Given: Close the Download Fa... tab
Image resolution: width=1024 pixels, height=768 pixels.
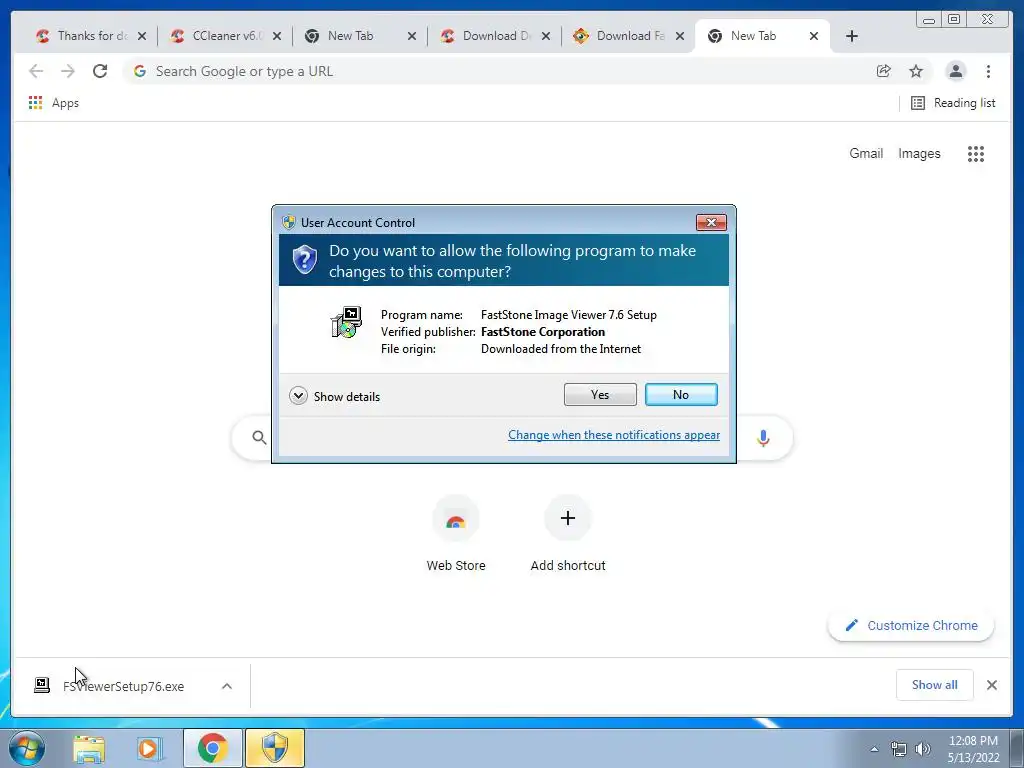Looking at the screenshot, I should click(x=680, y=37).
